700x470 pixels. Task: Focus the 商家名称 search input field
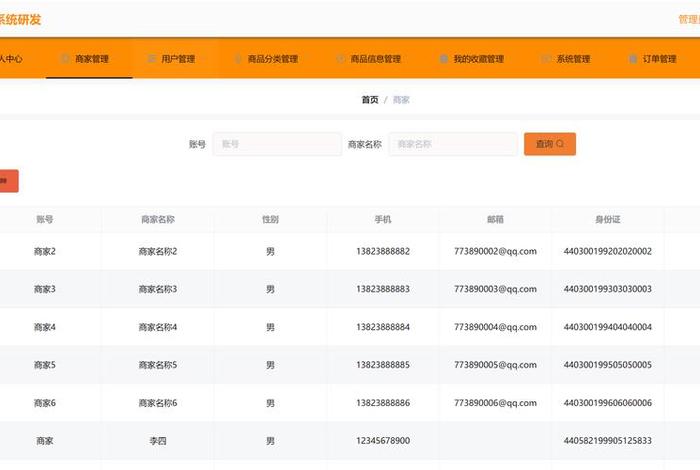point(453,144)
